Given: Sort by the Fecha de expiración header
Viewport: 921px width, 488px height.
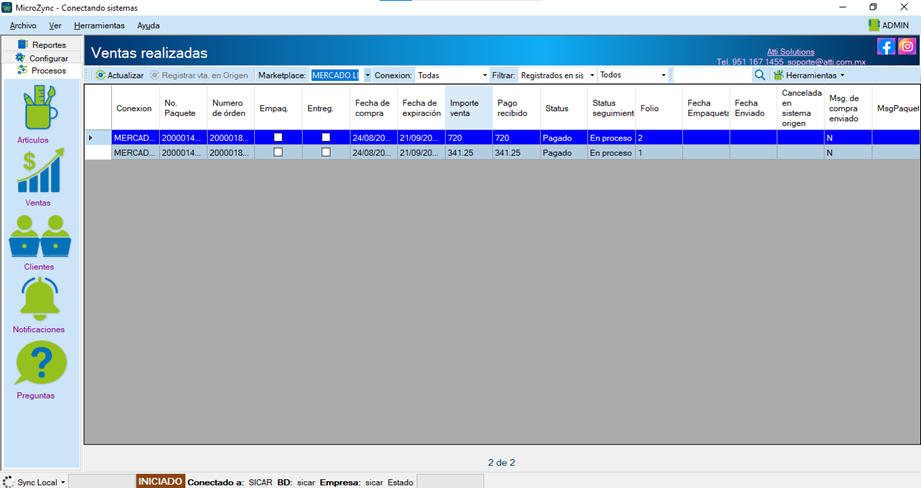Looking at the screenshot, I should 421,108.
